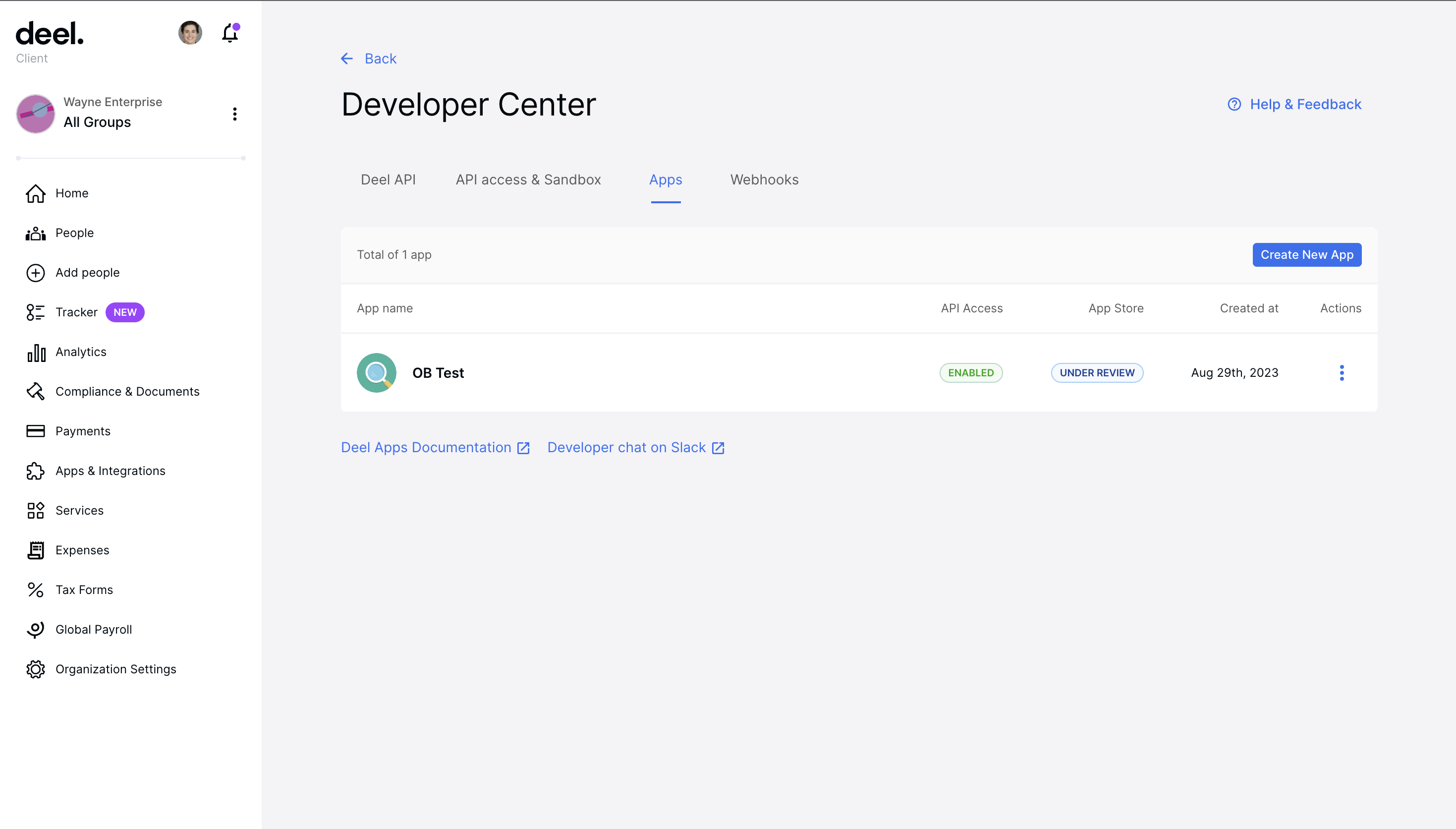Select Add people label
This screenshot has height=829, width=1456.
(88, 273)
